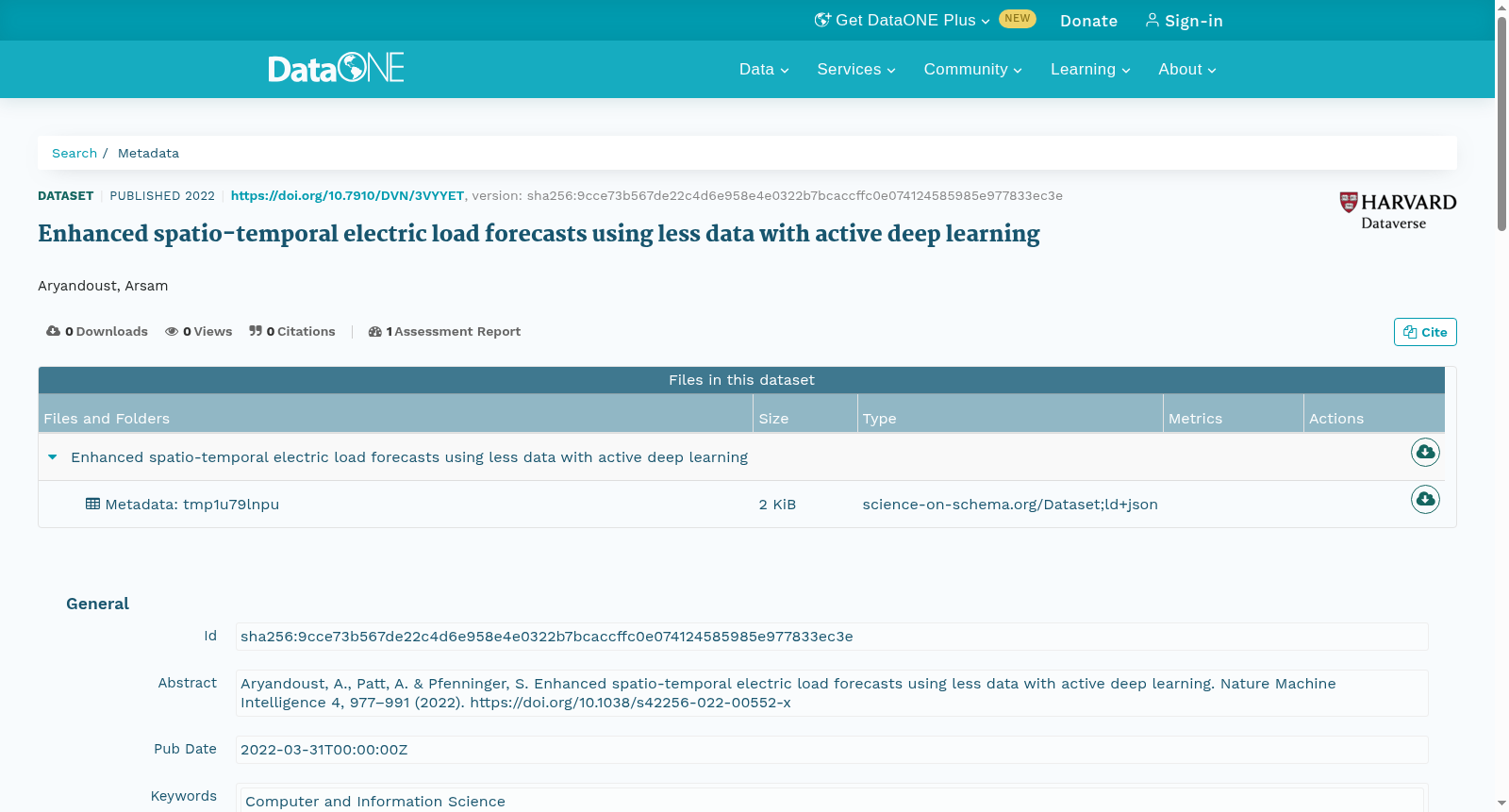The image size is (1509, 812).
Task: Collapse the dataset folder row
Action: [53, 457]
